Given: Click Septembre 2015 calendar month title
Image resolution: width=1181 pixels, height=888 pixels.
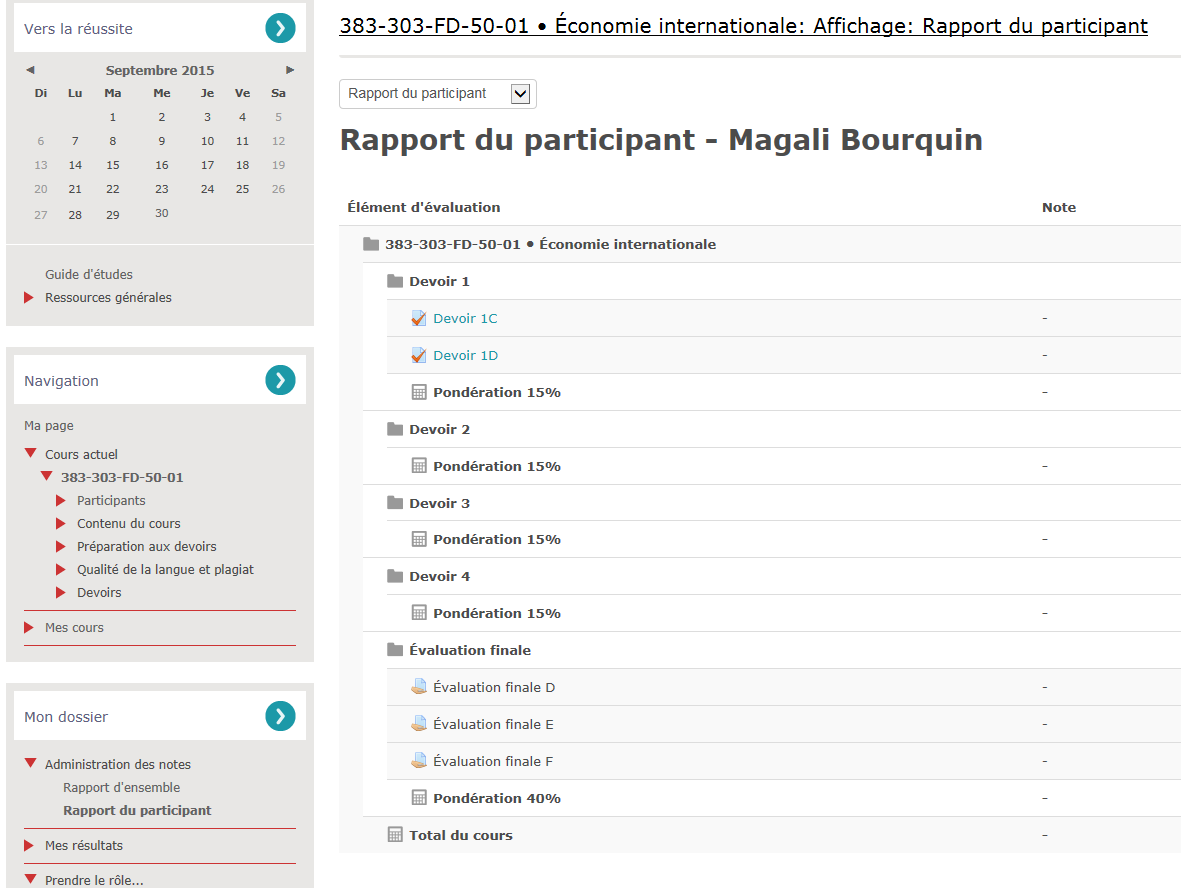Looking at the screenshot, I should [x=160, y=70].
